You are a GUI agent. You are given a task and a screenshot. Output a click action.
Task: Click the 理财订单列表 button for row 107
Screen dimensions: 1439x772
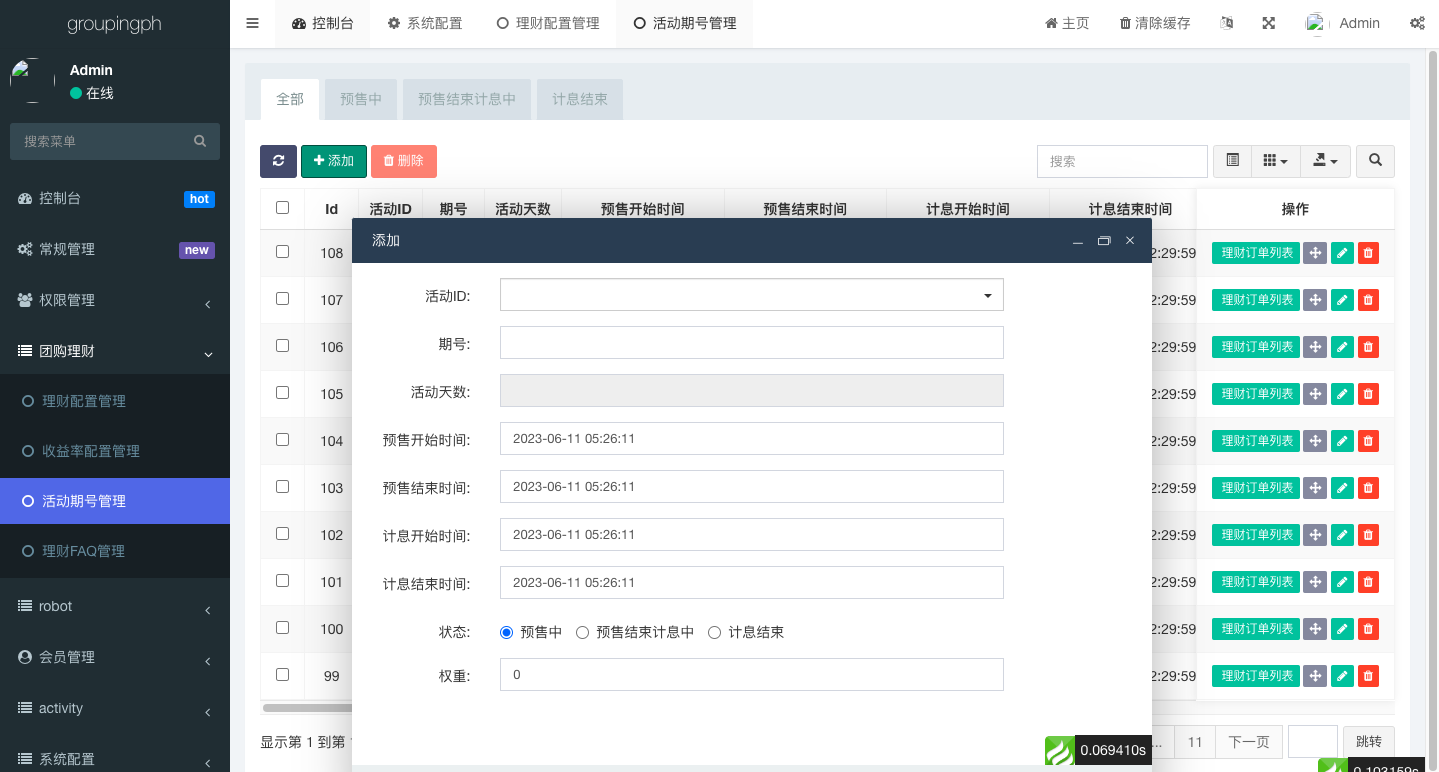[x=1255, y=300]
